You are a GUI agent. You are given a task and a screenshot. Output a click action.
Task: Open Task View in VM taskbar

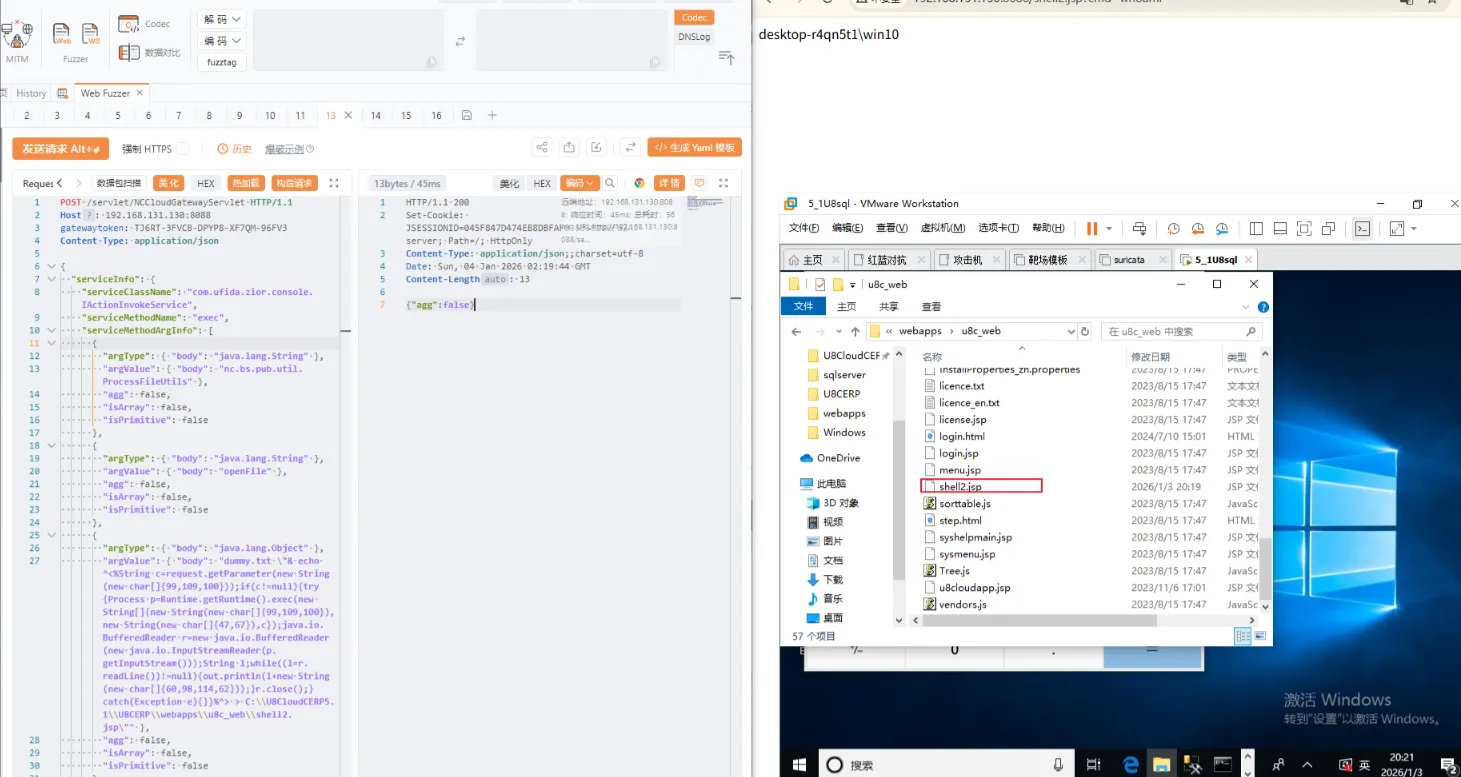(1093, 765)
